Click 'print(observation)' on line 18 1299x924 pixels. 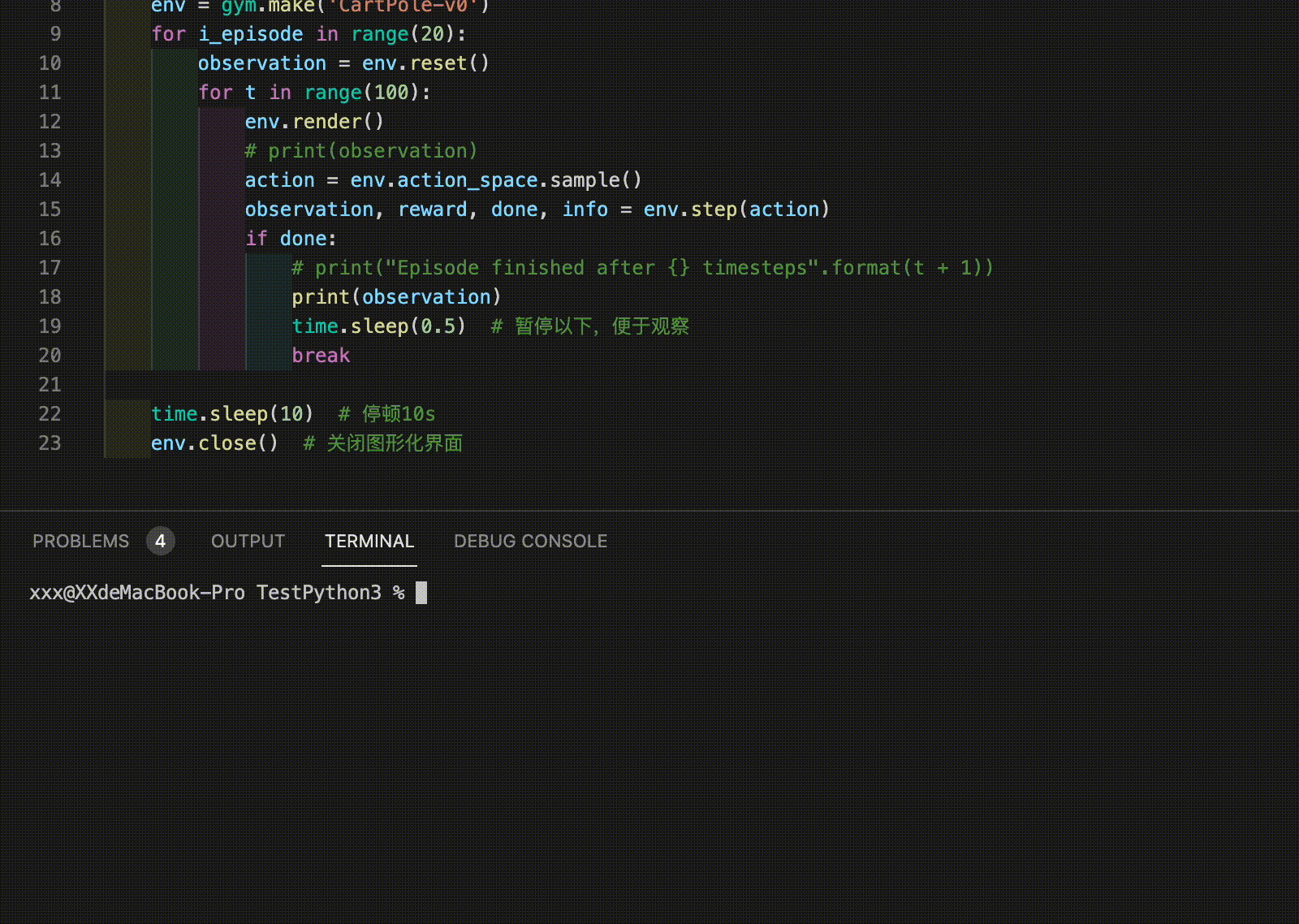tap(396, 297)
